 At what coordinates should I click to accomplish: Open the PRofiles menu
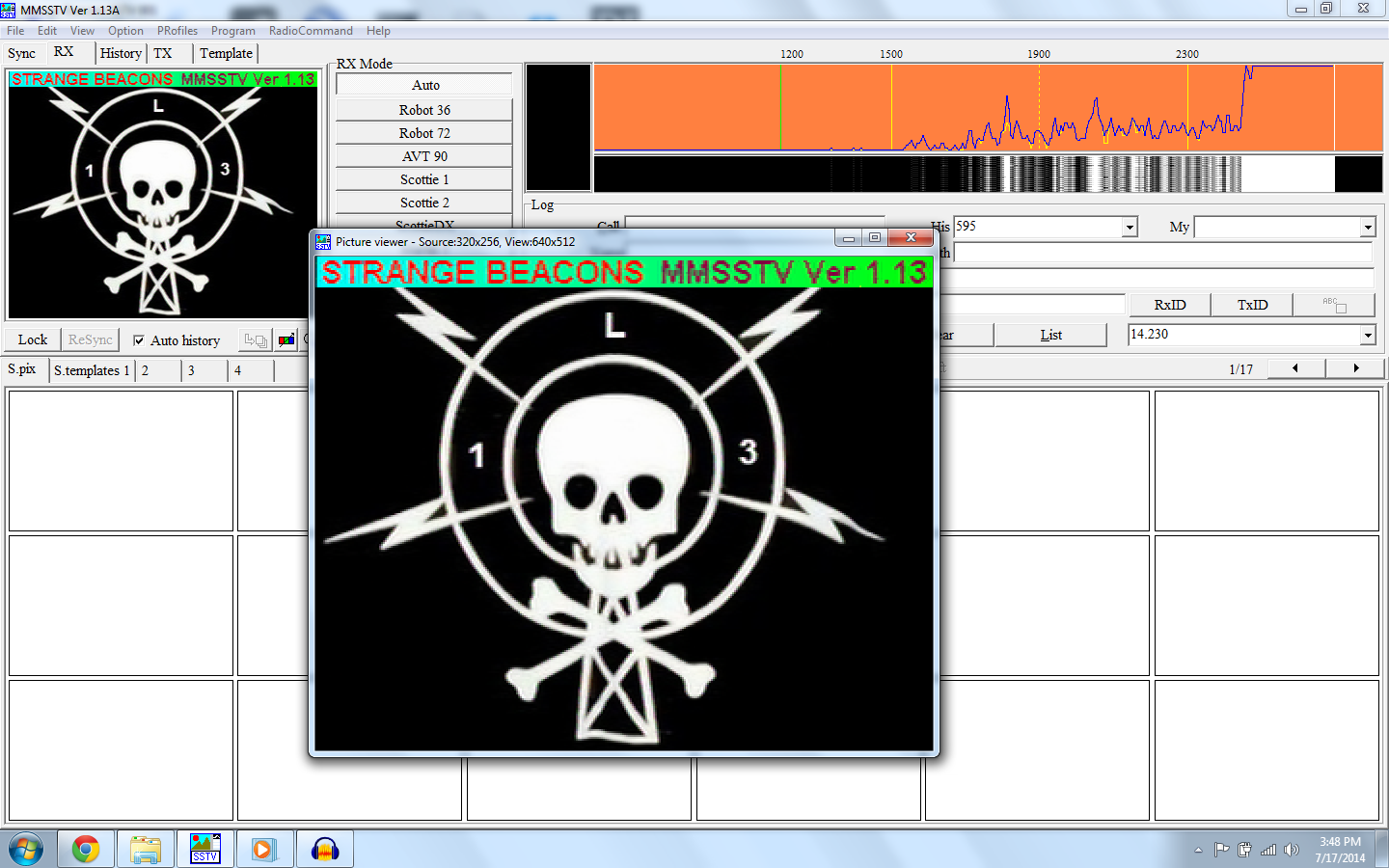point(177,31)
